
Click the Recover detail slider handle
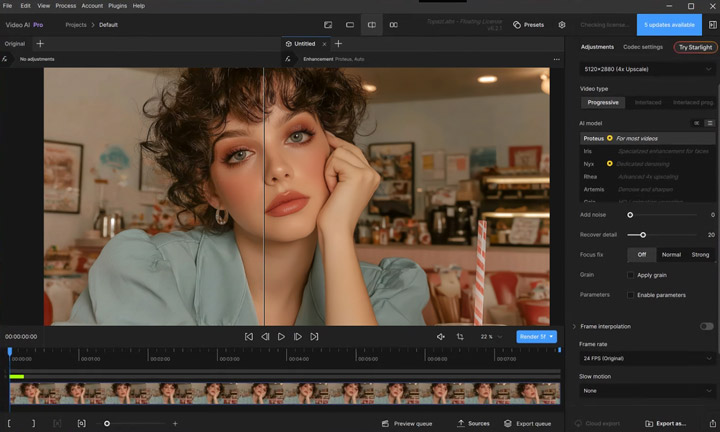[642, 235]
